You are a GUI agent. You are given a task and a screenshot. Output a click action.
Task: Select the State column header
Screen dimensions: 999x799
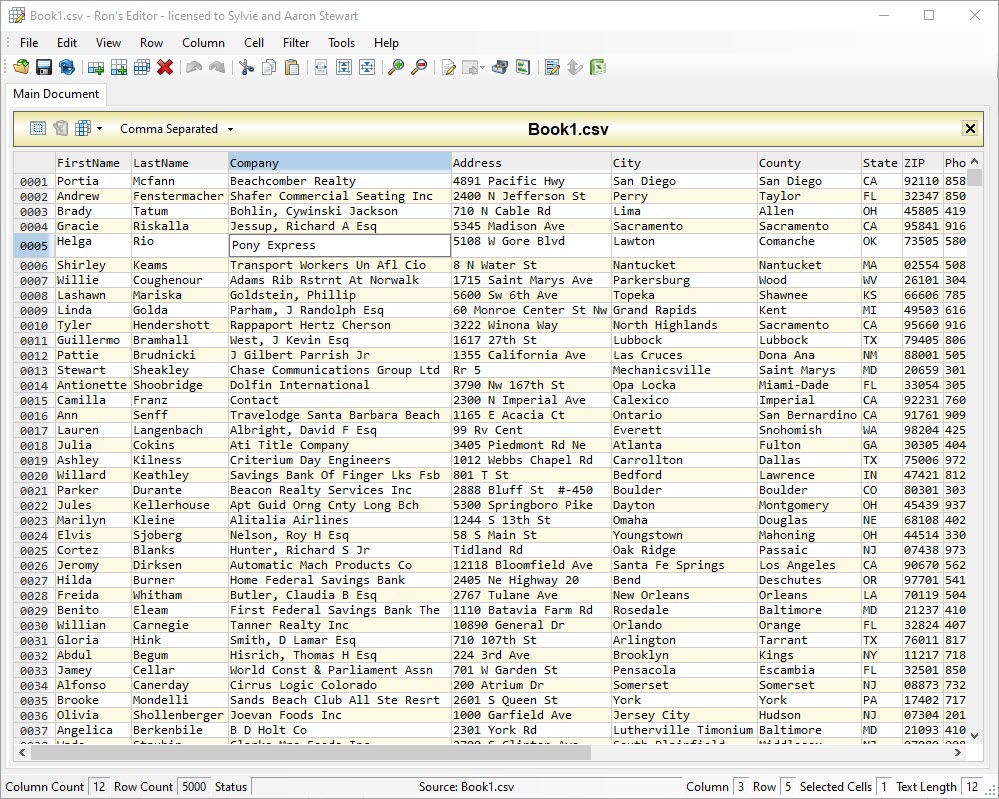[x=881, y=162]
